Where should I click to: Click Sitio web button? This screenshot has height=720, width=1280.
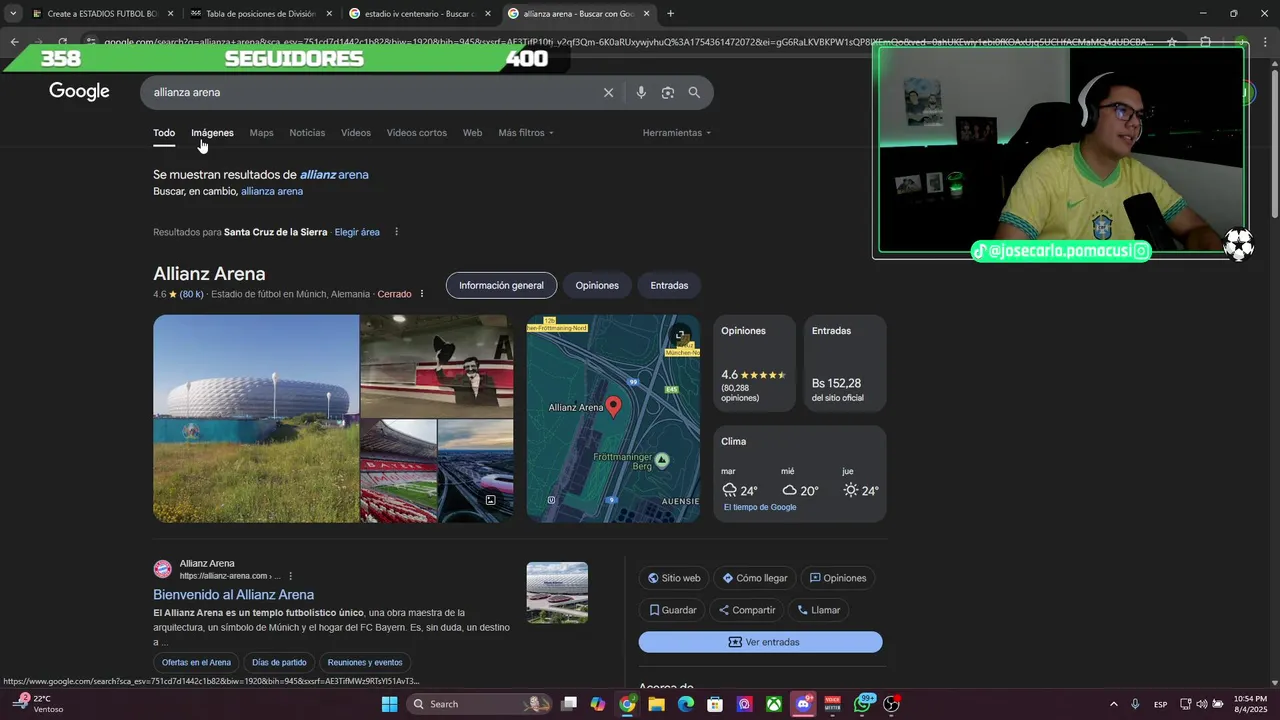click(674, 578)
